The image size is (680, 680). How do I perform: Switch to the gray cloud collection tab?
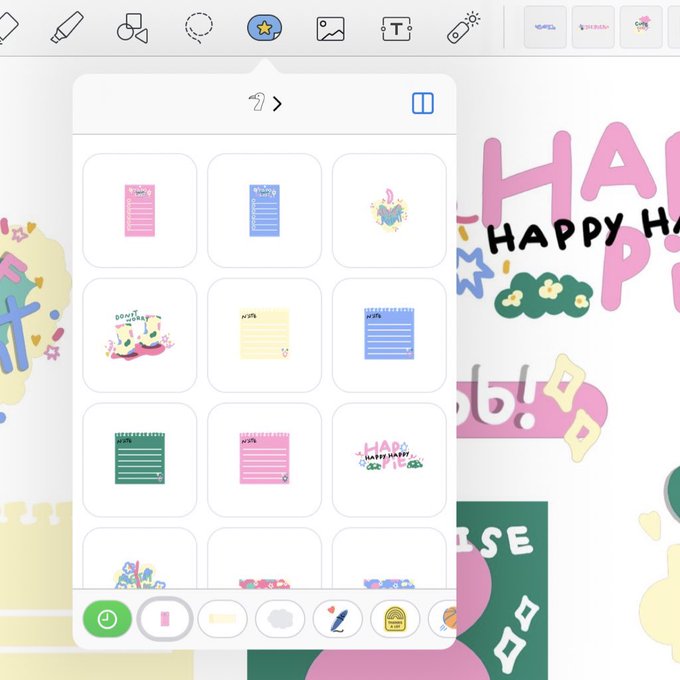(280, 619)
